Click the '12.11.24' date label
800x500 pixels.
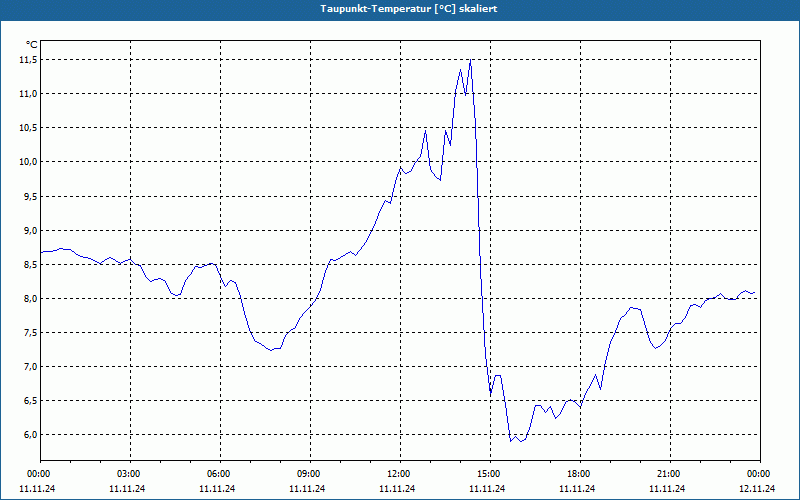click(x=757, y=489)
